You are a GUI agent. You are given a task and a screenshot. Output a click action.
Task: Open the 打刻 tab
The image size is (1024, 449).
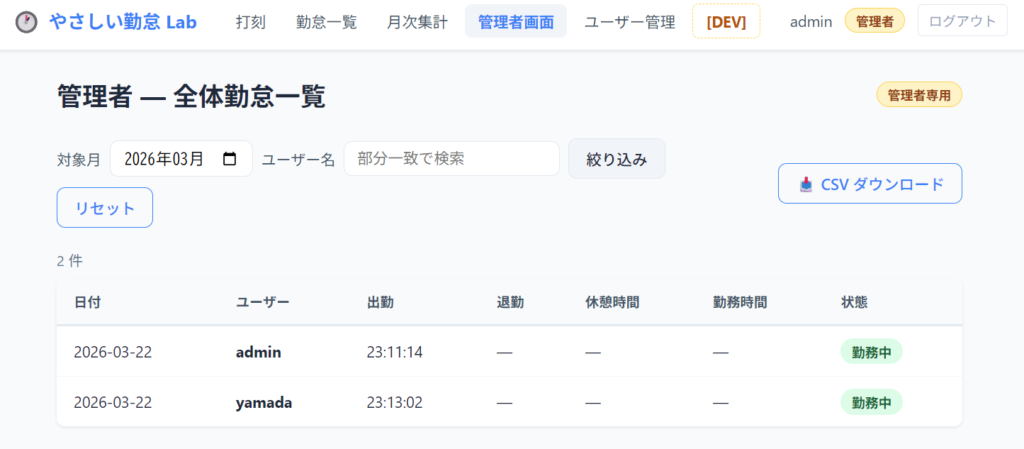click(251, 21)
